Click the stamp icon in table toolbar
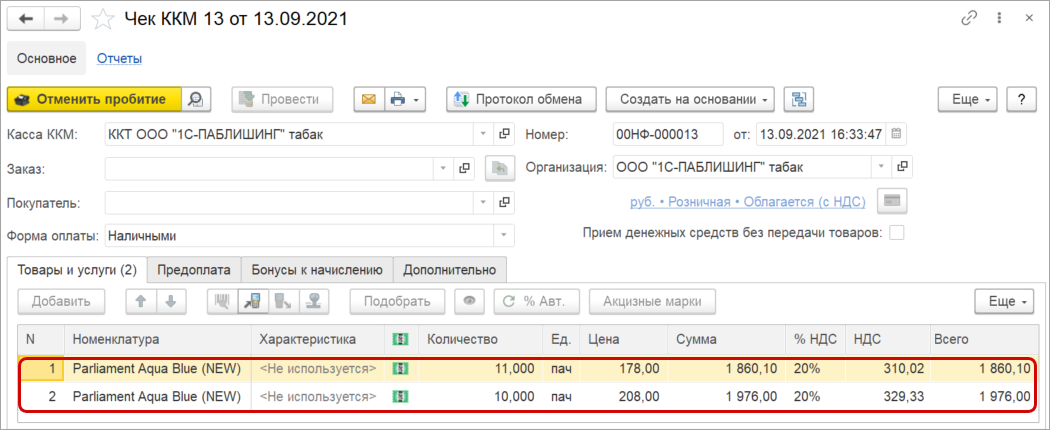Image resolution: width=1050 pixels, height=430 pixels. point(314,301)
